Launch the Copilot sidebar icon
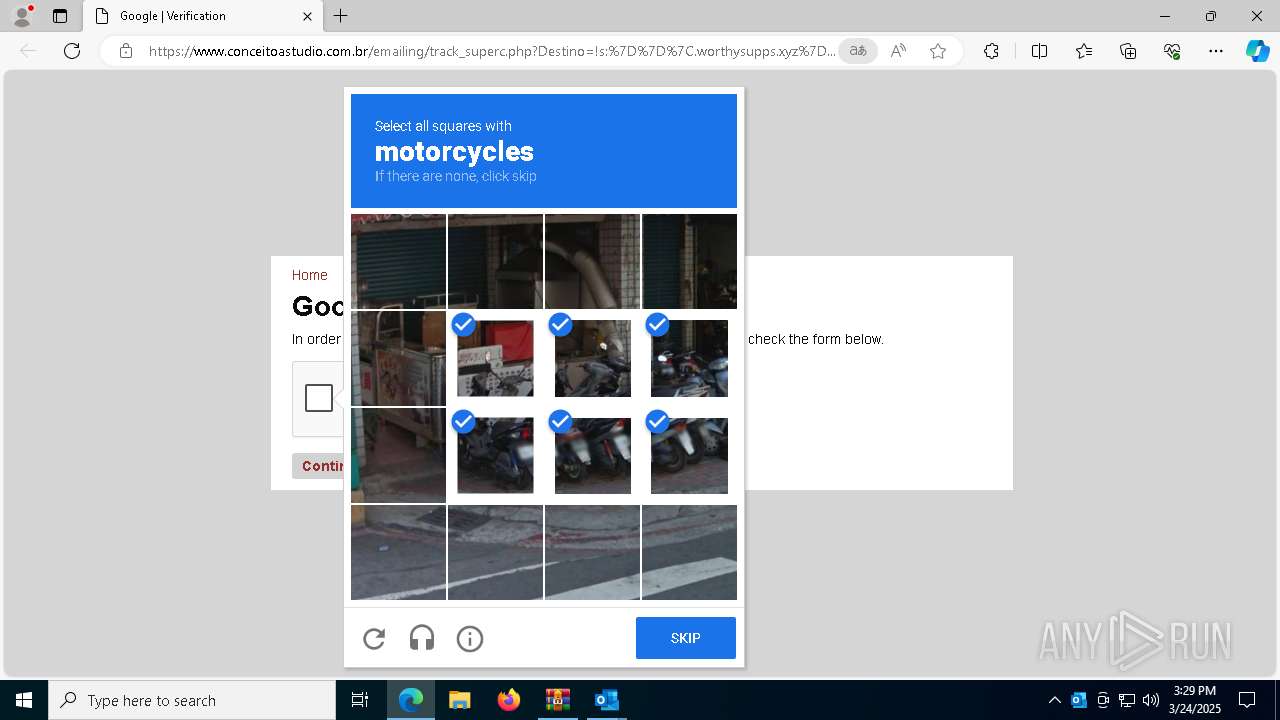The image size is (1280, 720). tap(1257, 51)
